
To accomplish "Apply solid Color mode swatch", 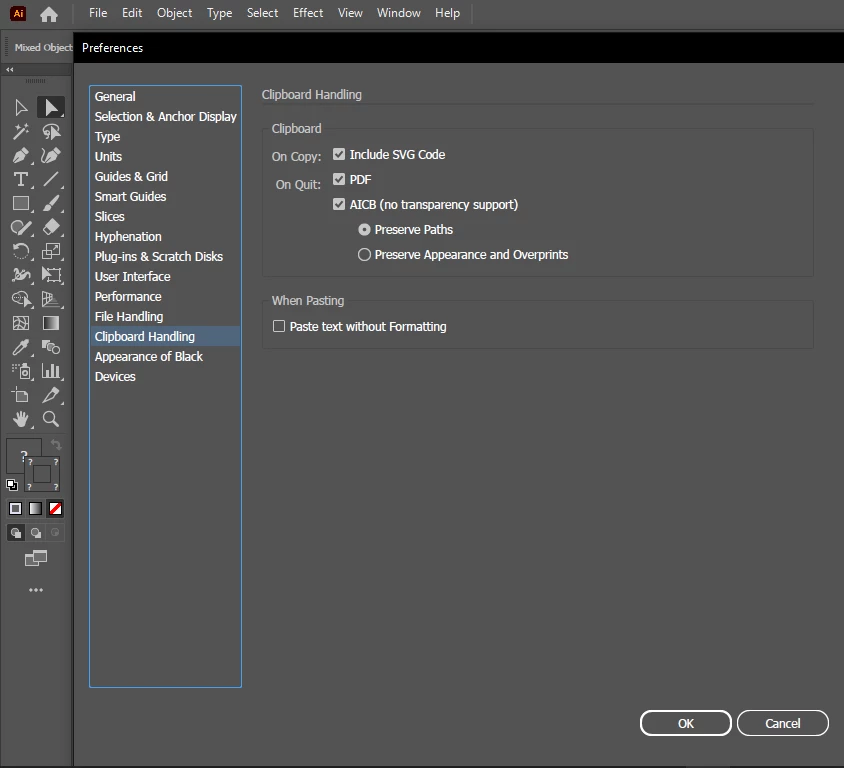I will [16, 509].
